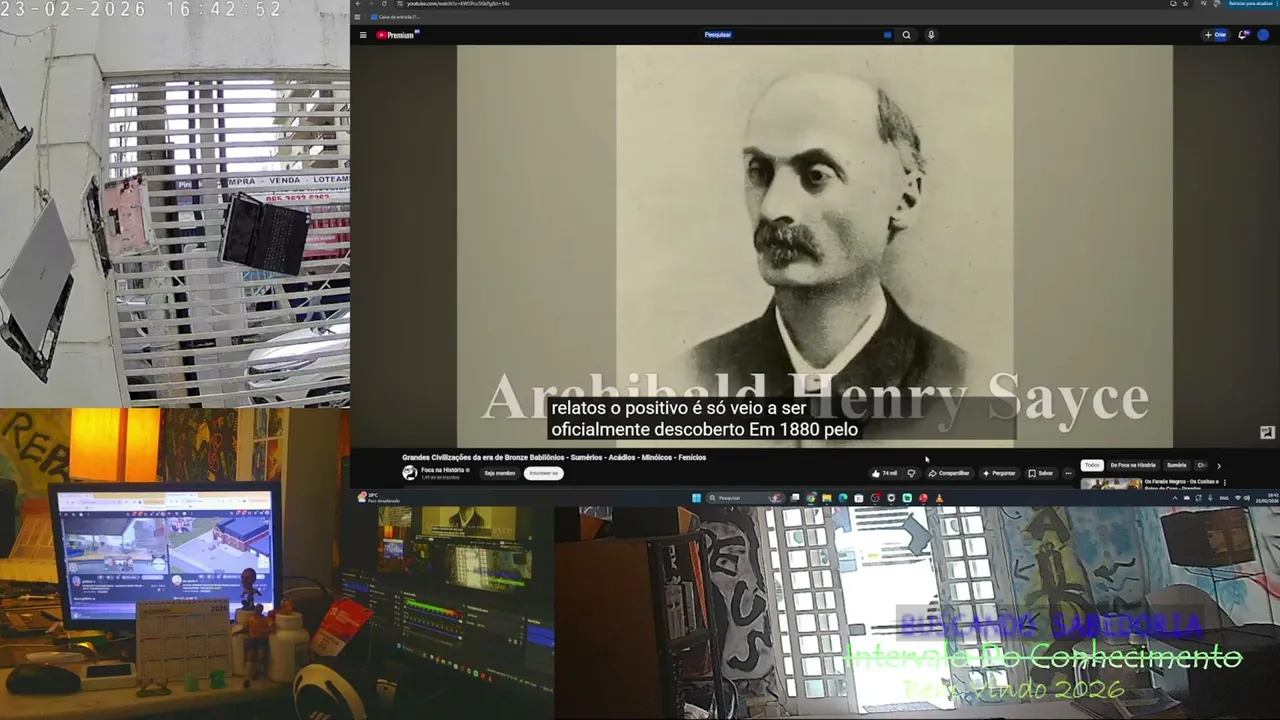Show more filter chips with right arrow

[x=1219, y=465]
